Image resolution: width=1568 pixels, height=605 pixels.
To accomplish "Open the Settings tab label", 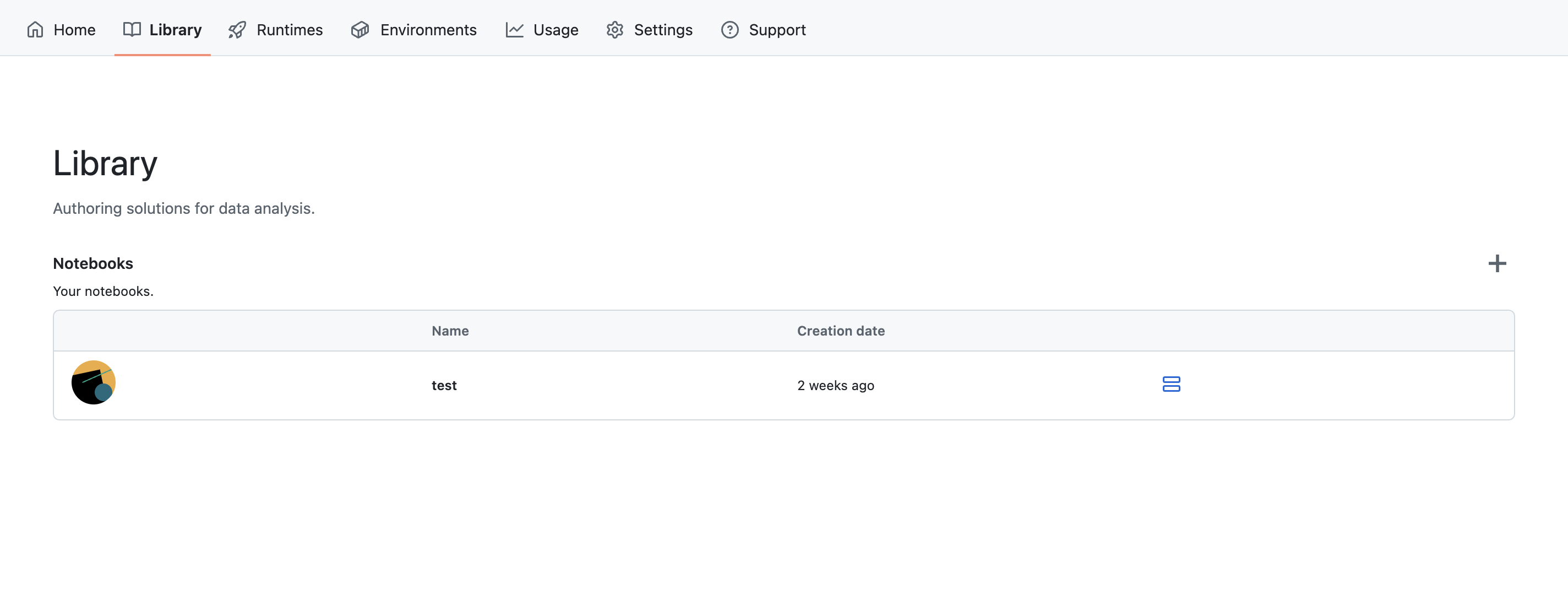I will 663,30.
